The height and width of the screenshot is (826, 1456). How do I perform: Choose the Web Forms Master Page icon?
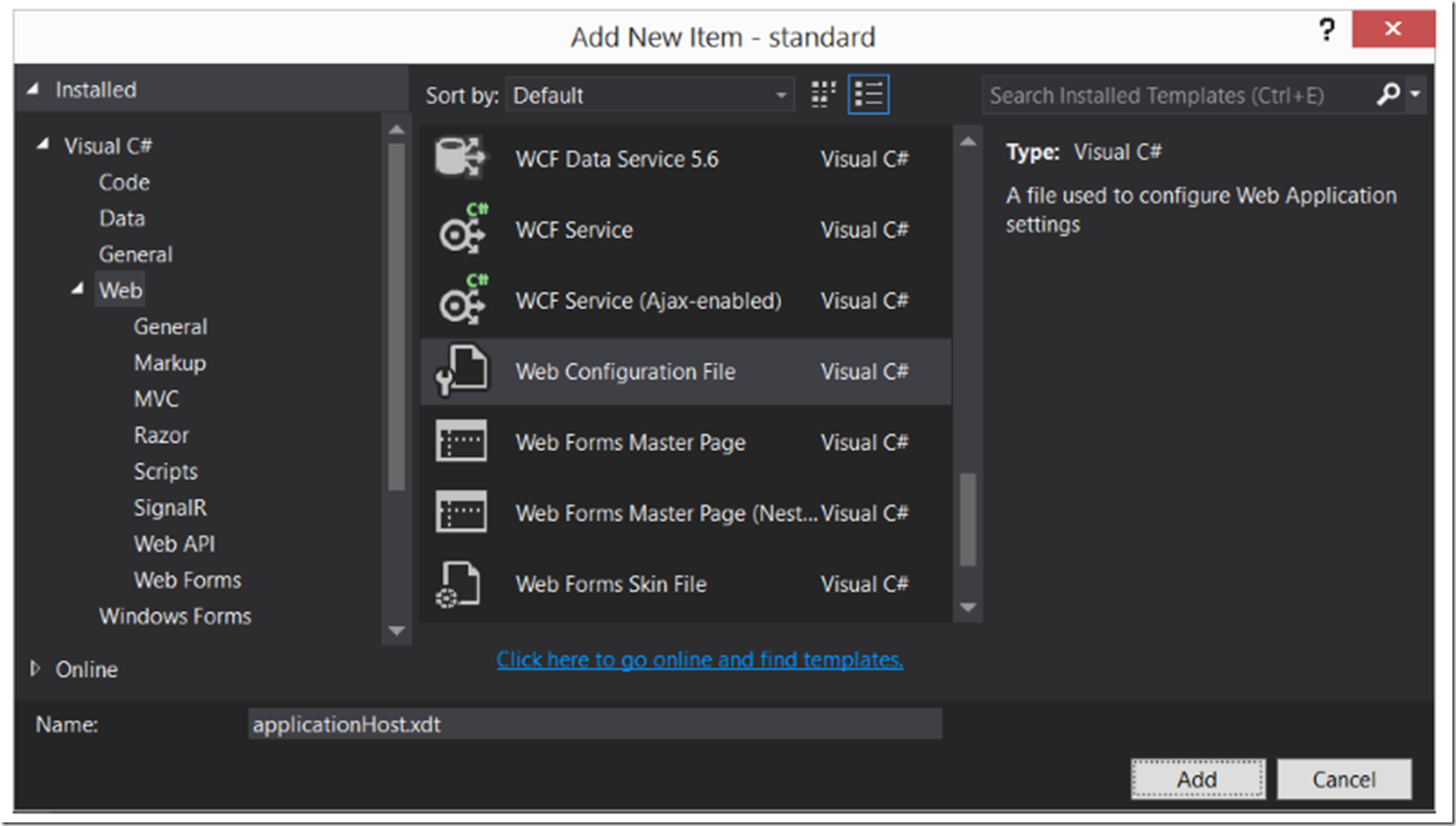pyautogui.click(x=461, y=441)
